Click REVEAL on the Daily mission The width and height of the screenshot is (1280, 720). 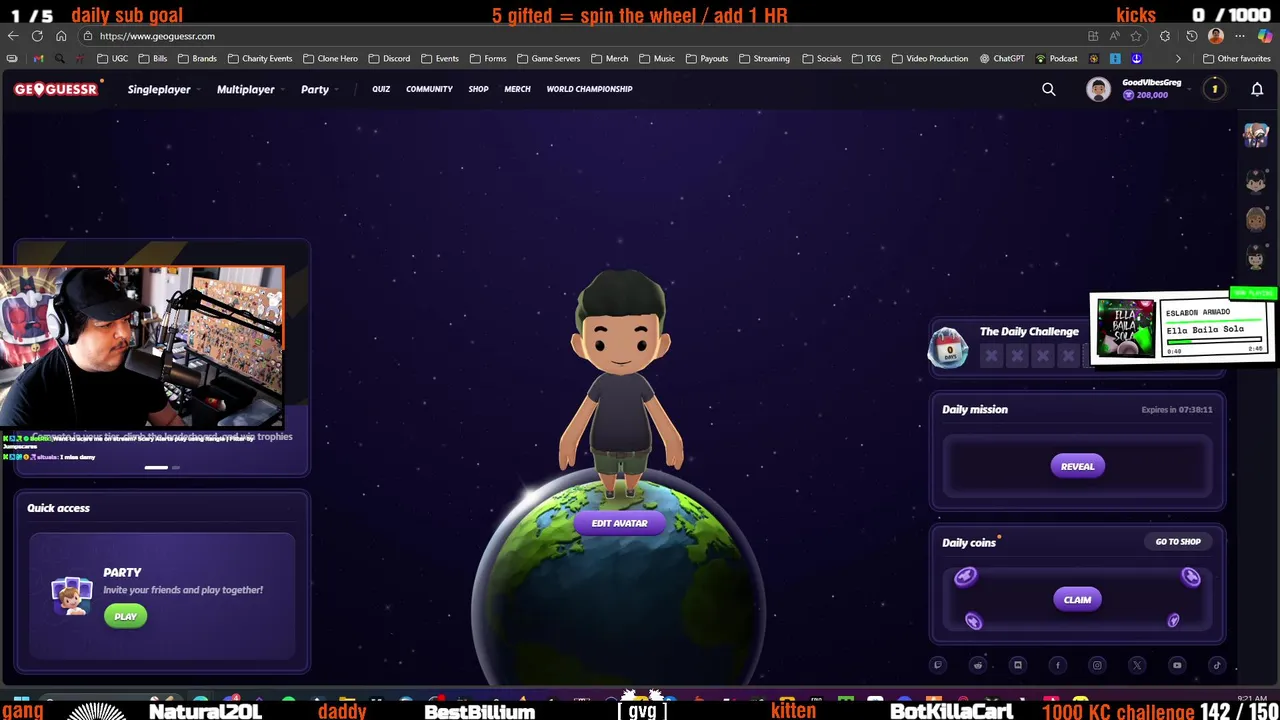1077,466
